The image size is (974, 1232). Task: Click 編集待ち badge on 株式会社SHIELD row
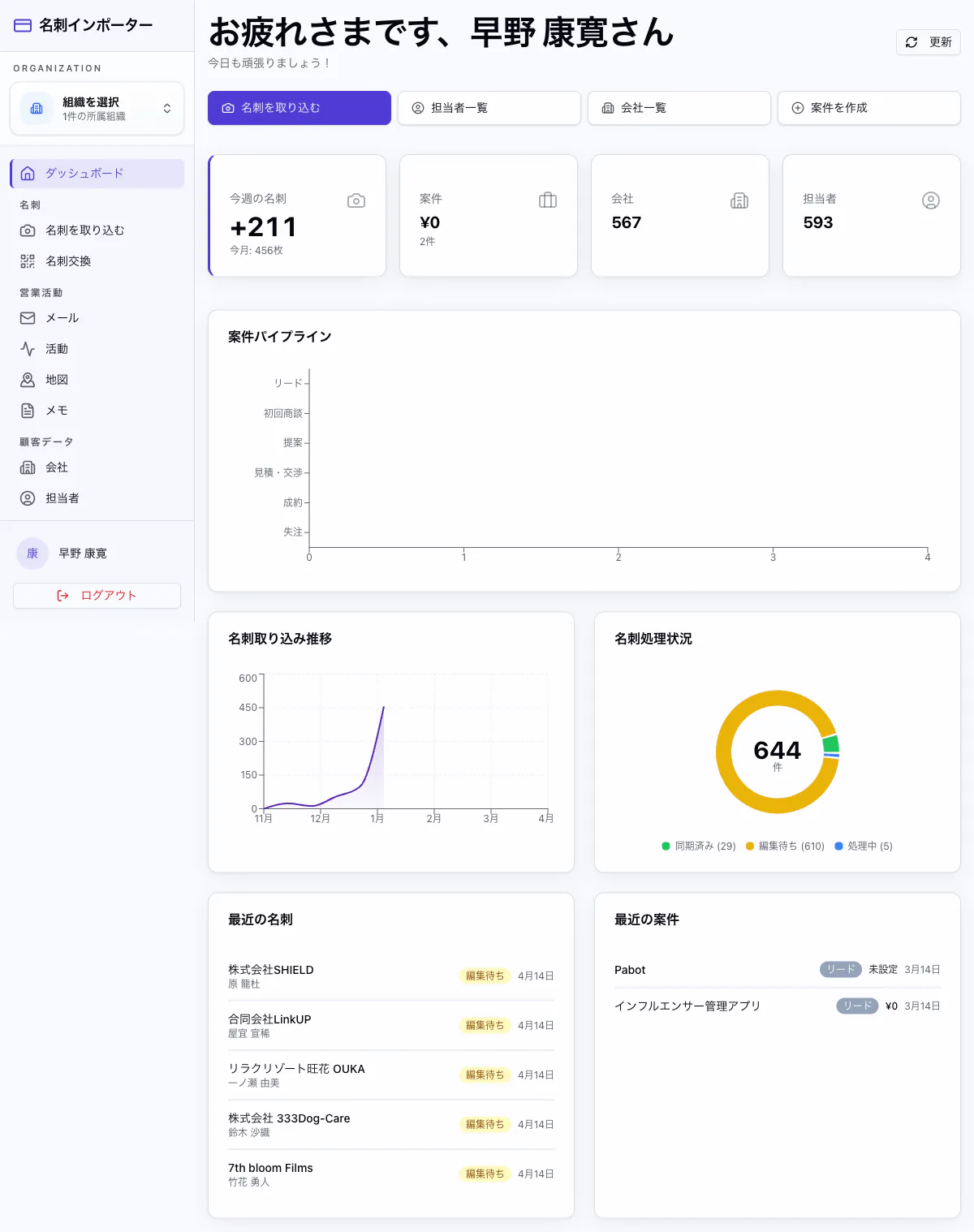pyautogui.click(x=485, y=976)
